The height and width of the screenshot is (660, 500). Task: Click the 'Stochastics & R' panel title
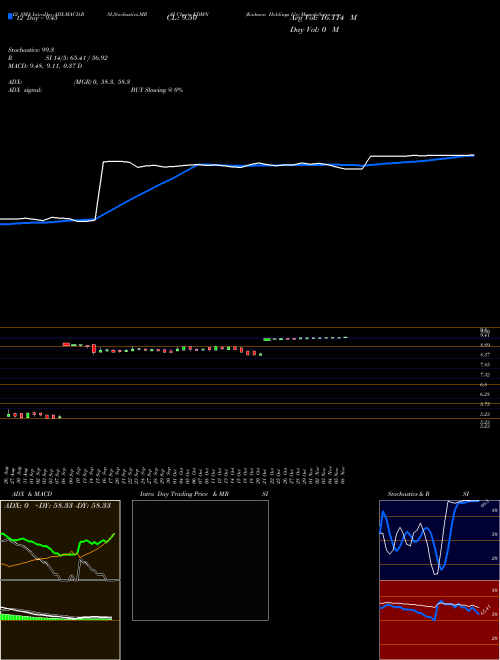[409, 494]
